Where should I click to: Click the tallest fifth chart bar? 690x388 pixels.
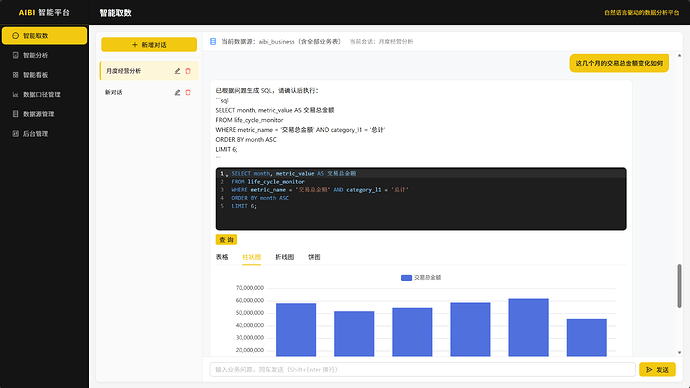coord(528,327)
